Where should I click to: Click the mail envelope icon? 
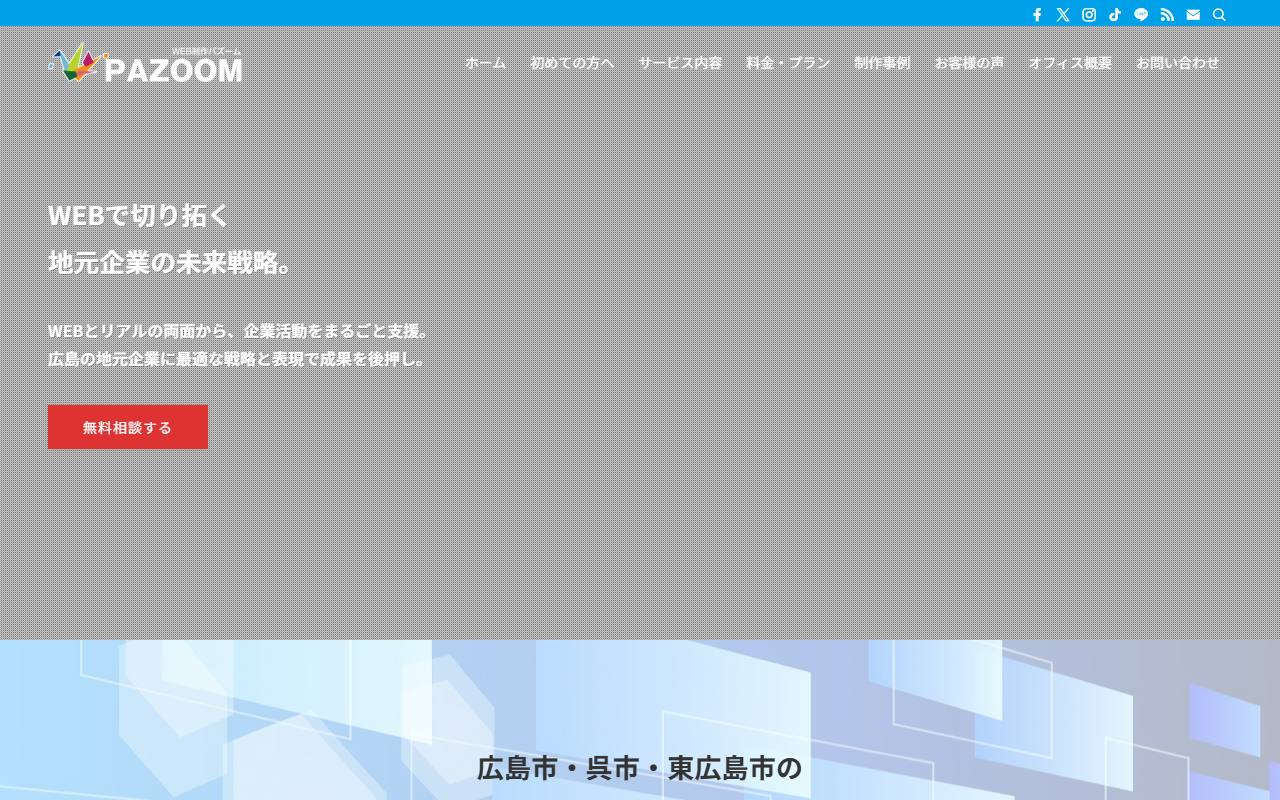1193,15
